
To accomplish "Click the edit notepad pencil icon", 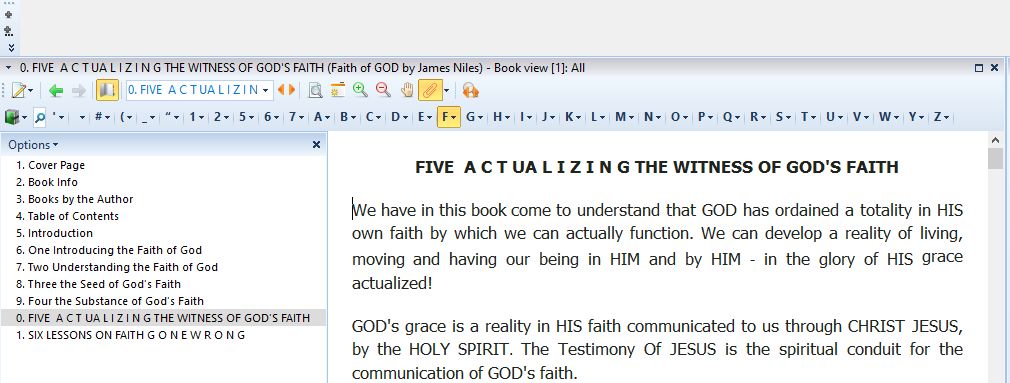I will 19,91.
